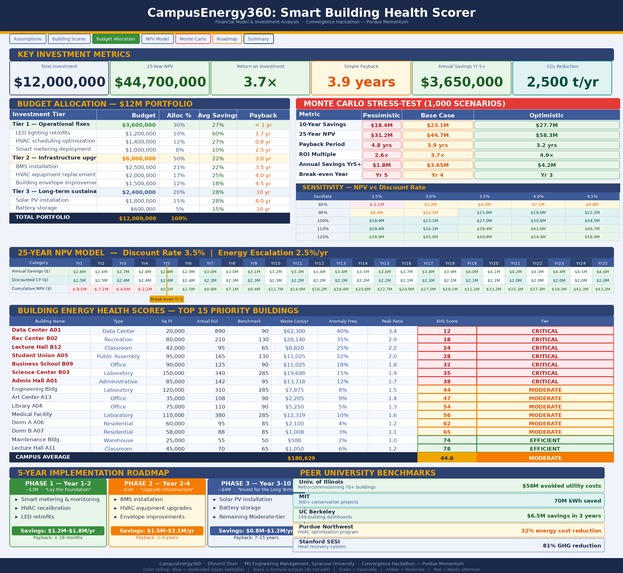Click the Cumulative NPV row label
The width and height of the screenshot is (623, 573).
coord(32,288)
